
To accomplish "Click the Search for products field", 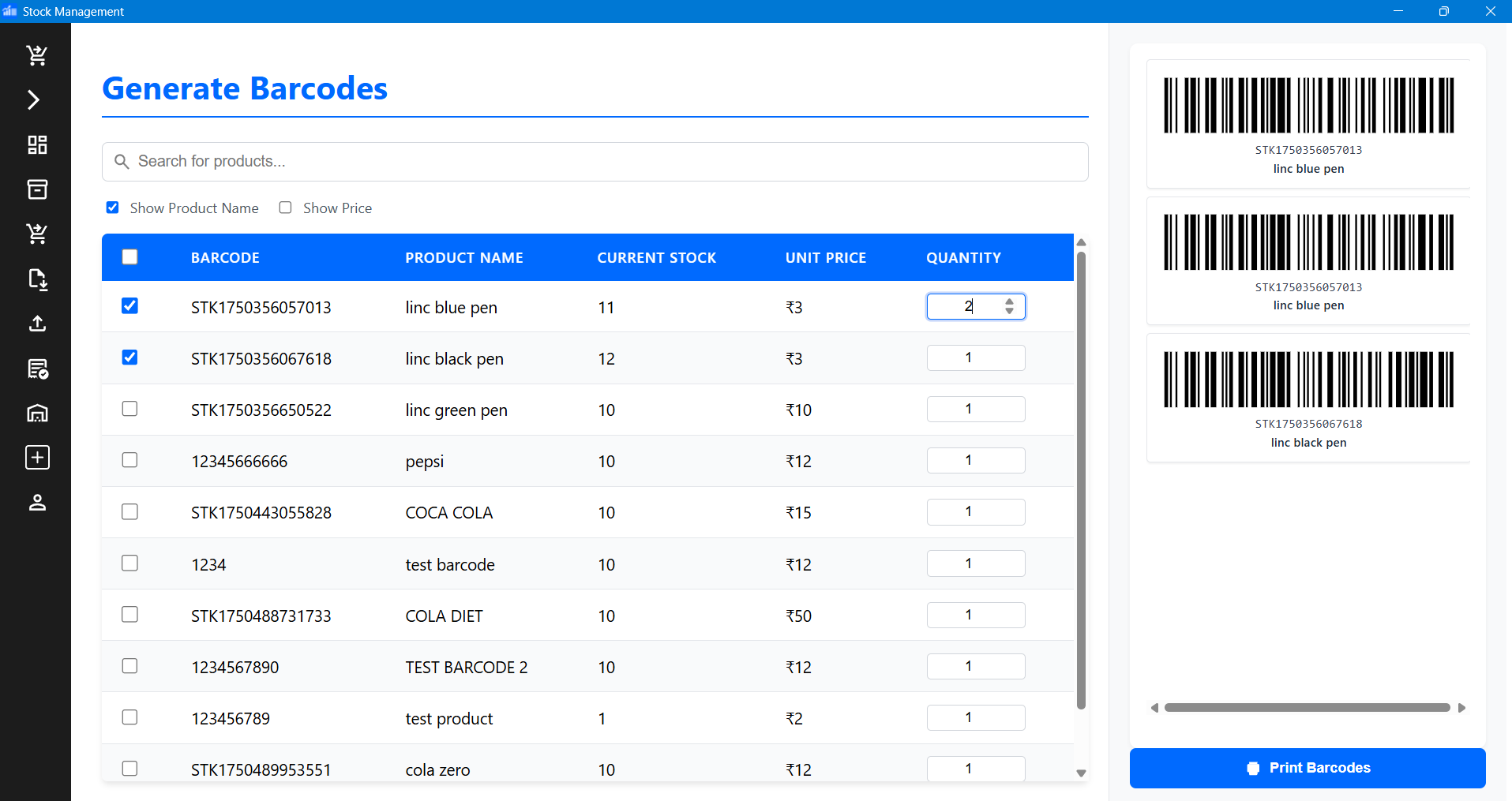I will pyautogui.click(x=595, y=162).
